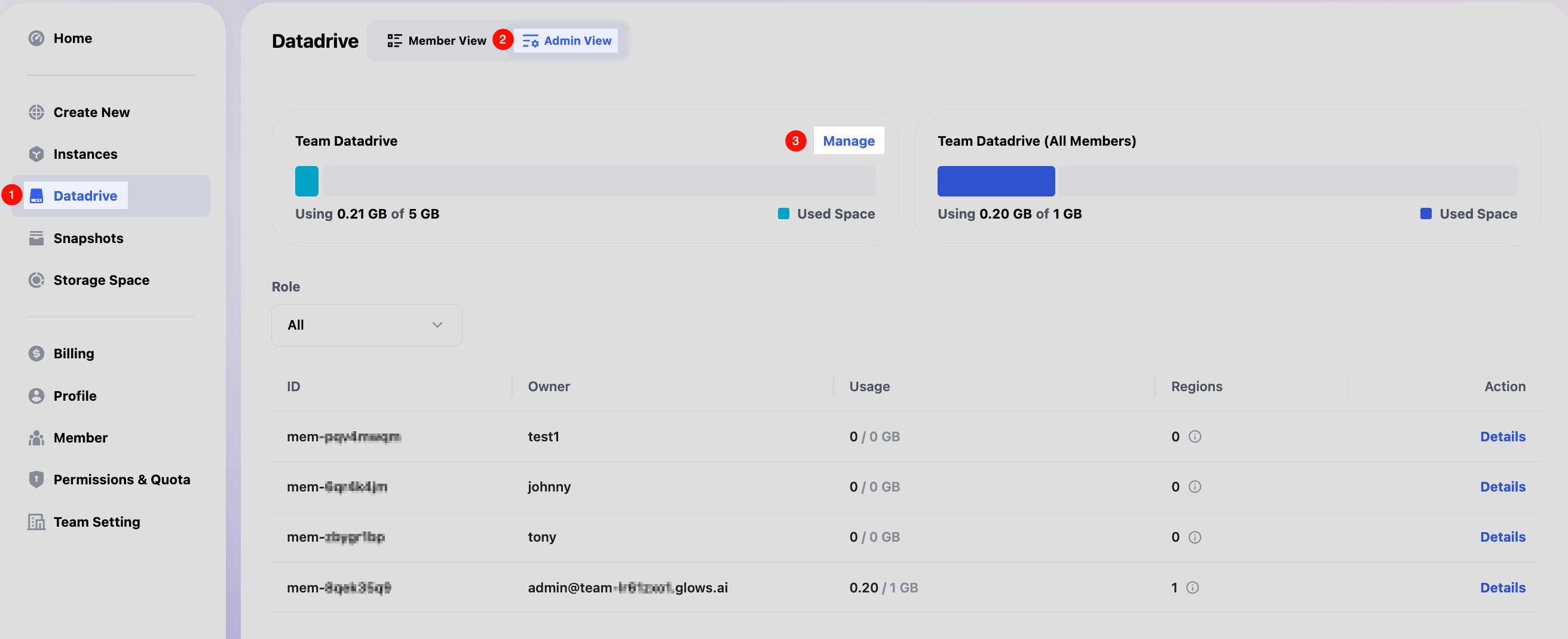Image resolution: width=1568 pixels, height=639 pixels.
Task: Open Details for owner johnny
Action: point(1502,487)
